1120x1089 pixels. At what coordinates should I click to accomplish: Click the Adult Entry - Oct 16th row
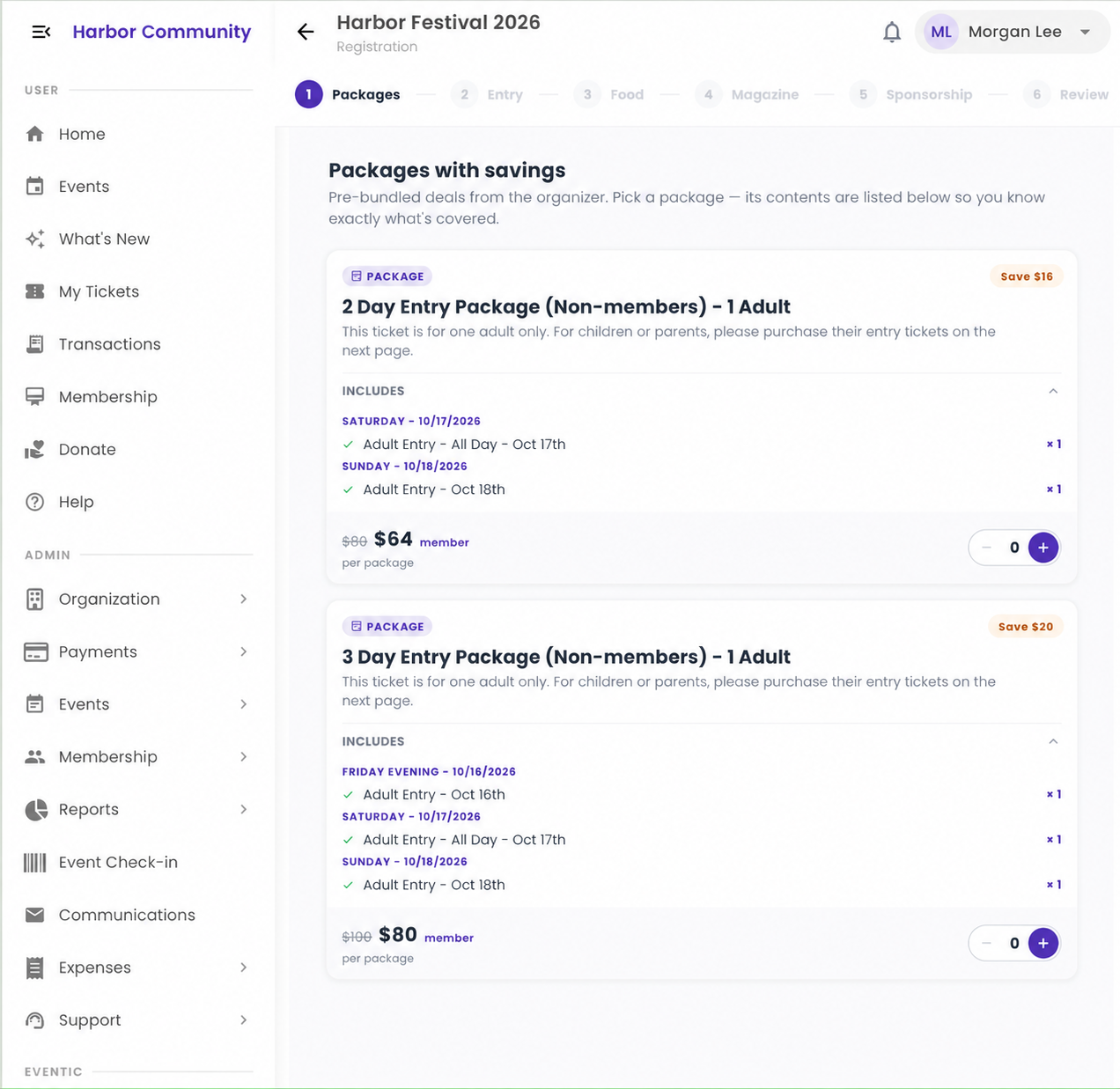pos(702,795)
